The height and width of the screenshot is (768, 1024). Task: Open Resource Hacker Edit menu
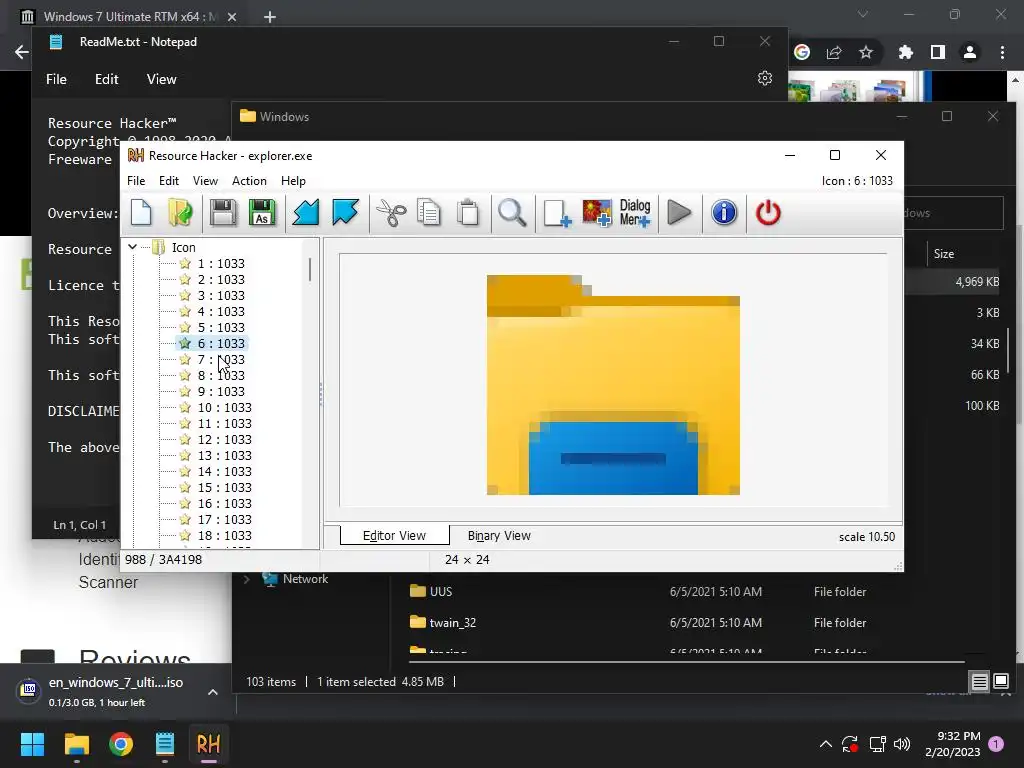tap(168, 181)
